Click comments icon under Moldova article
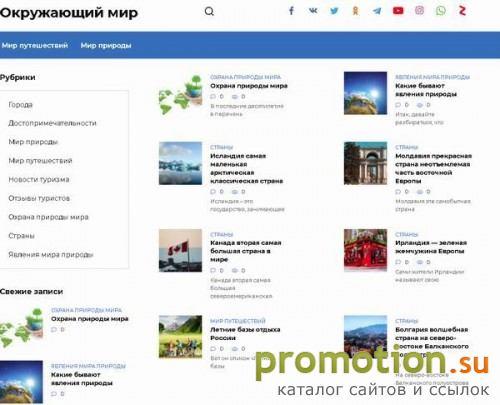 398,192
